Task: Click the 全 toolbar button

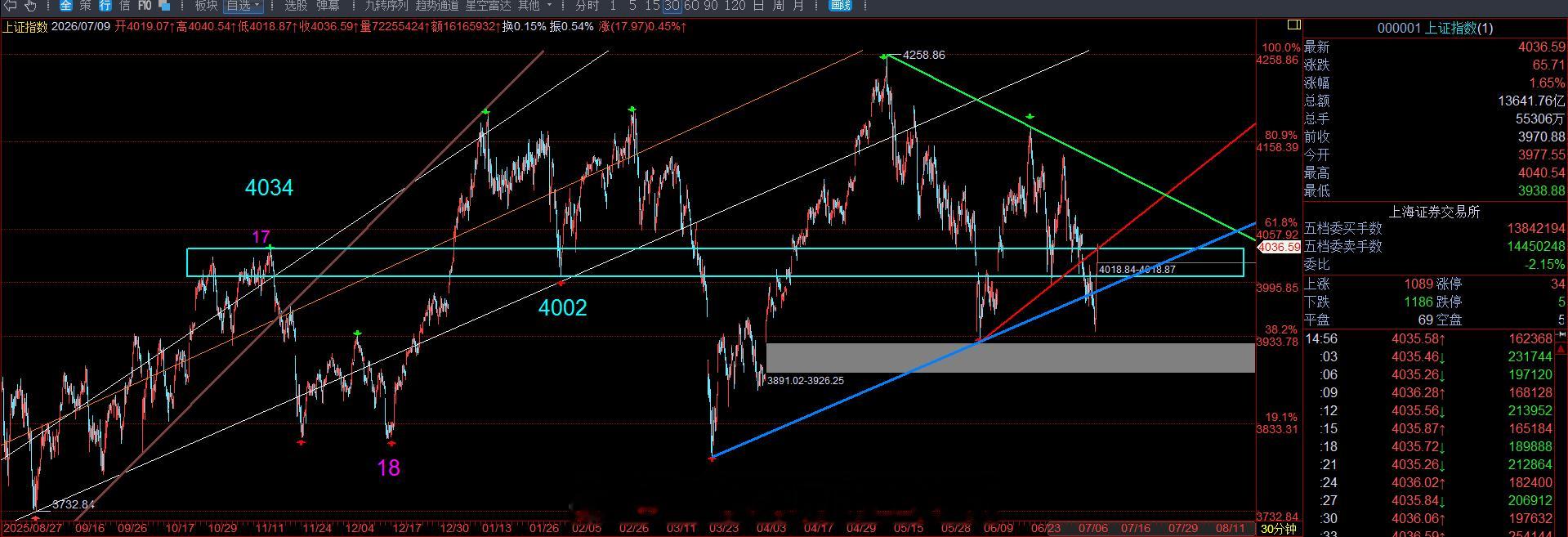Action: [x=66, y=5]
